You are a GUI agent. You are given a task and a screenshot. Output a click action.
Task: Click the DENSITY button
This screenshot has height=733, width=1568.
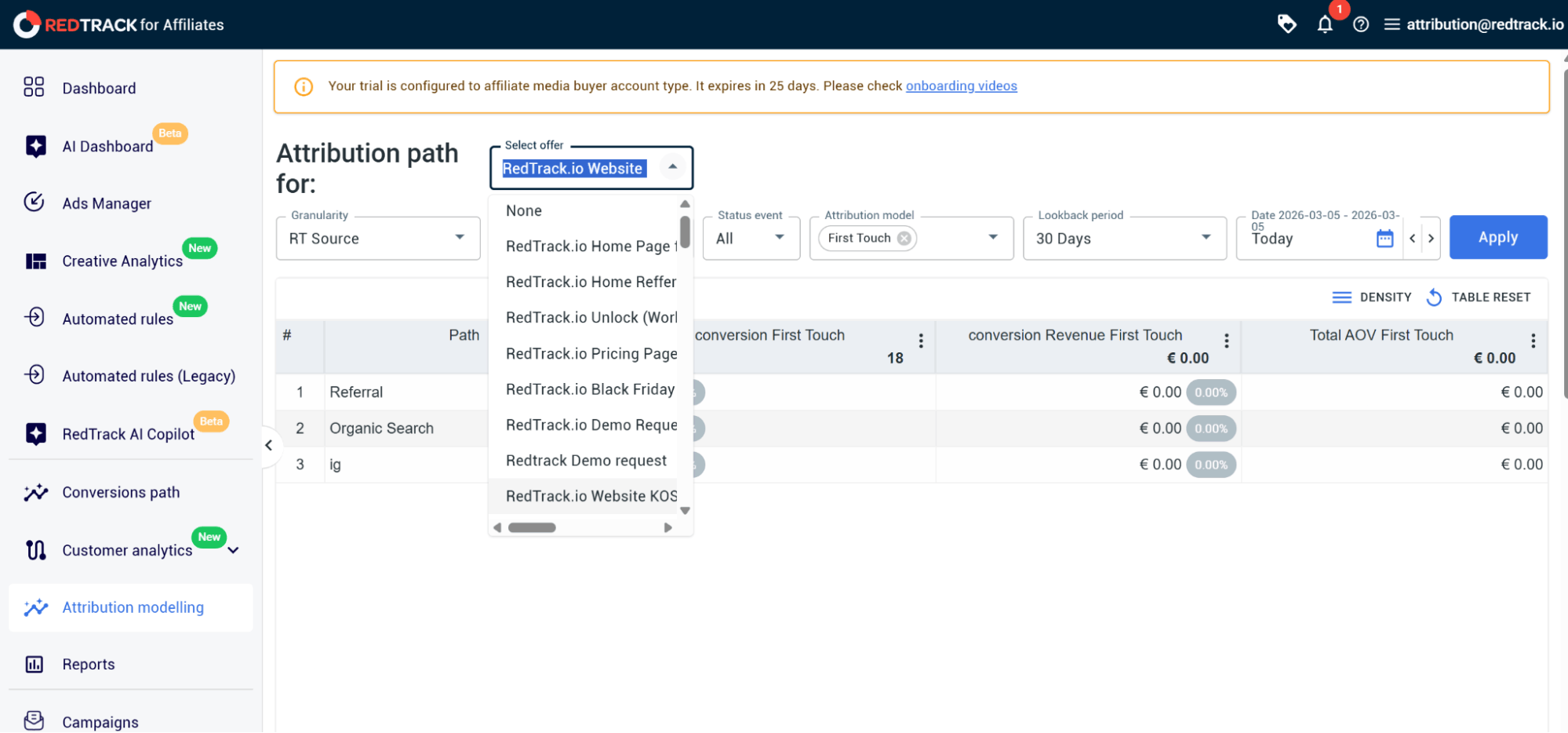point(1372,297)
